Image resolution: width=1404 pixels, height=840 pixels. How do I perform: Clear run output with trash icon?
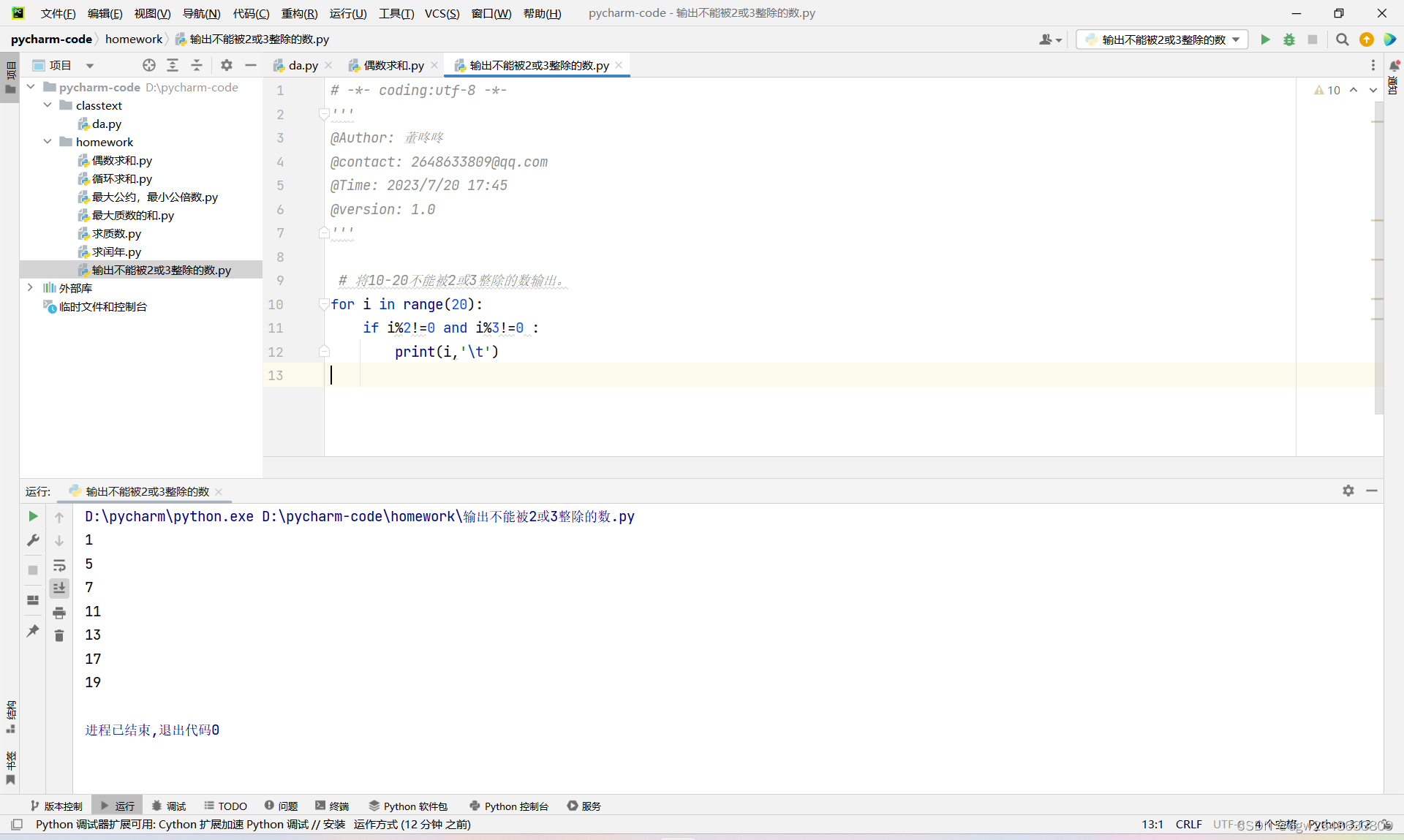point(59,636)
